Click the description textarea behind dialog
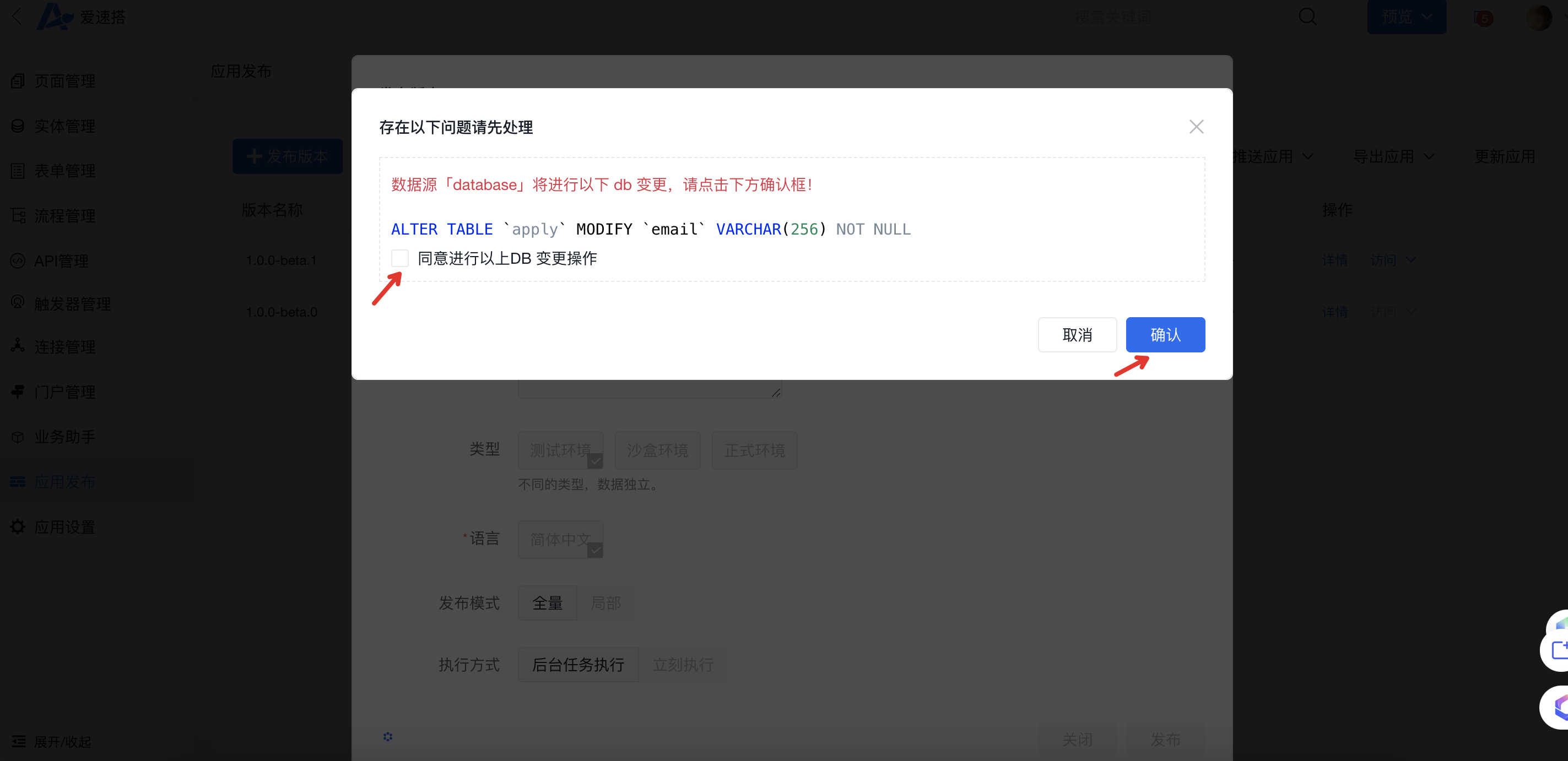The width and height of the screenshot is (1568, 761). [650, 389]
